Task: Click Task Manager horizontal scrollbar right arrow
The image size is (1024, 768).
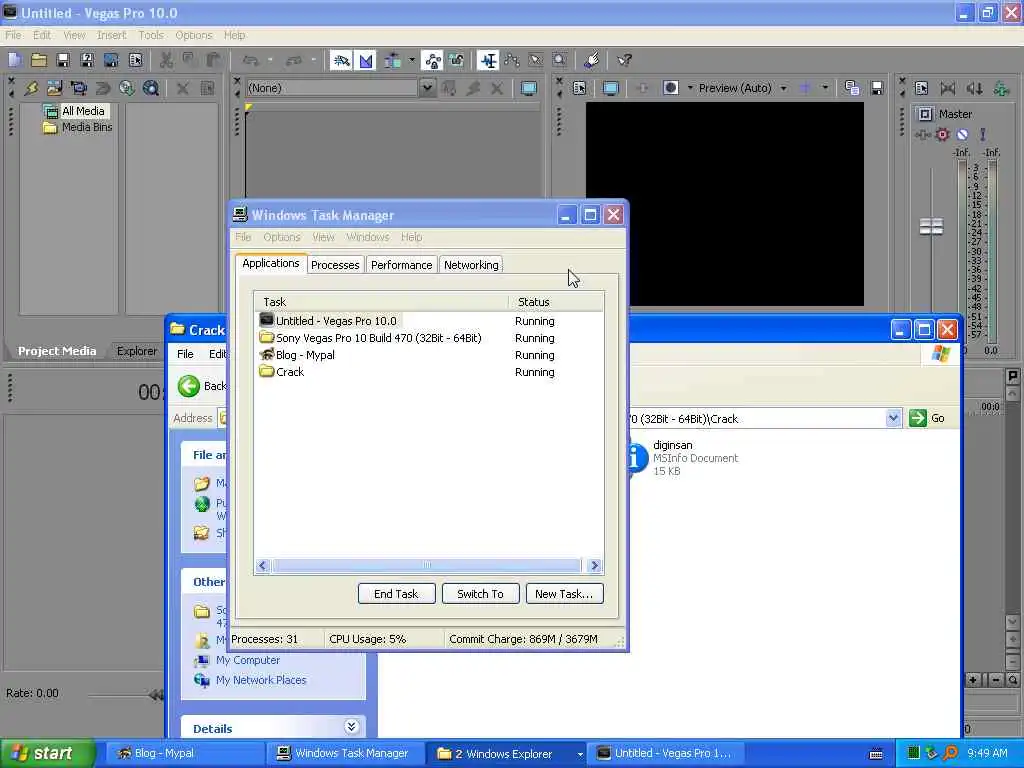Action: pyautogui.click(x=594, y=566)
